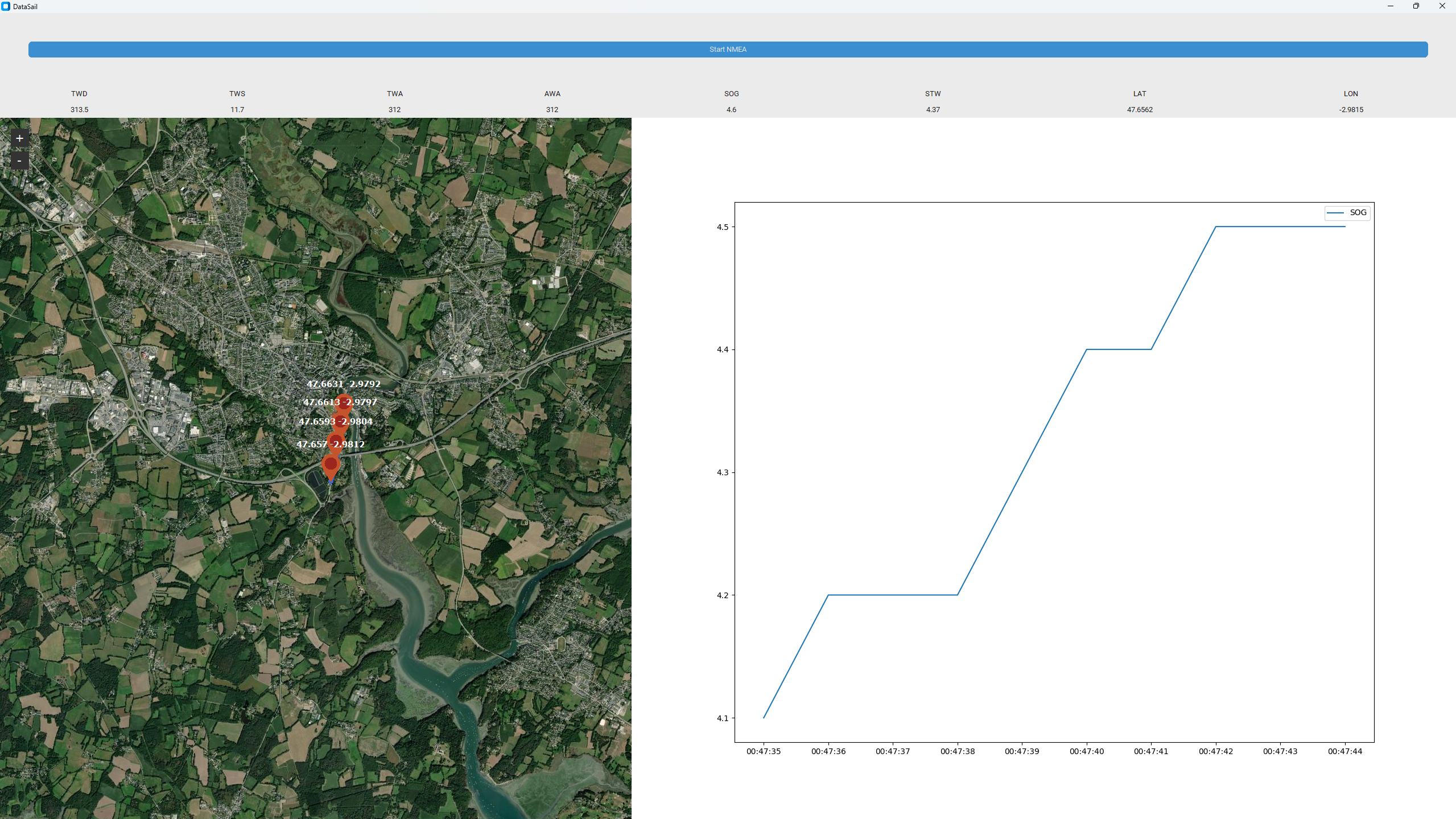Click the STW header label
Image resolution: width=1456 pixels, height=819 pixels.
pos(933,93)
